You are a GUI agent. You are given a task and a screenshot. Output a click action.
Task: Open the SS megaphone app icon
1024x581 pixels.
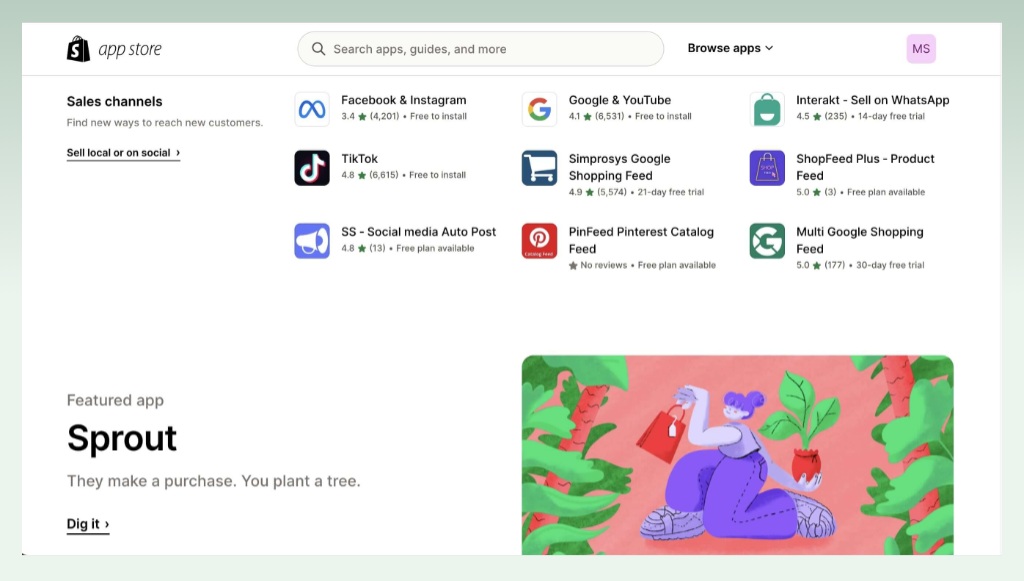coord(312,241)
